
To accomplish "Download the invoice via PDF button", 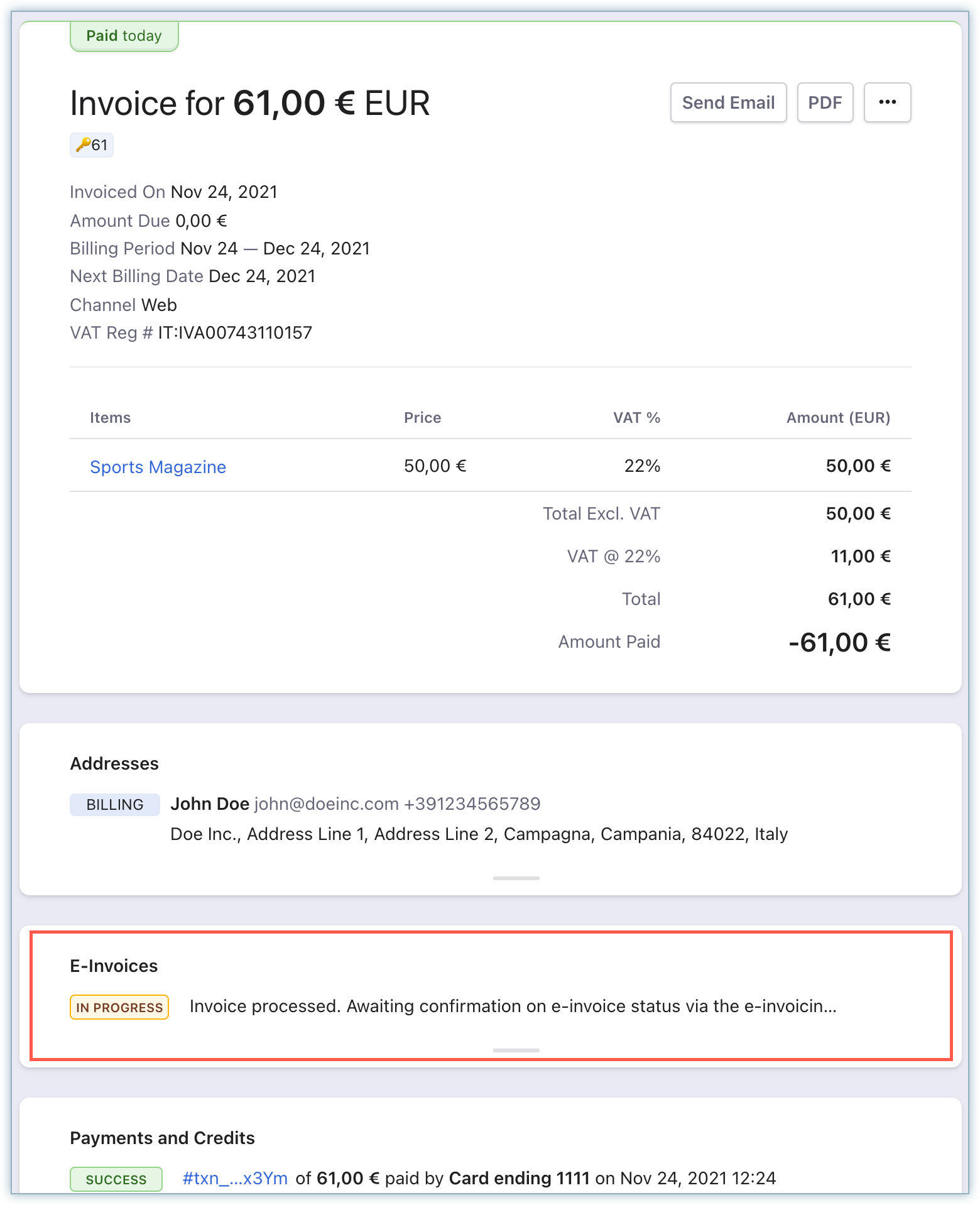I will 825,102.
